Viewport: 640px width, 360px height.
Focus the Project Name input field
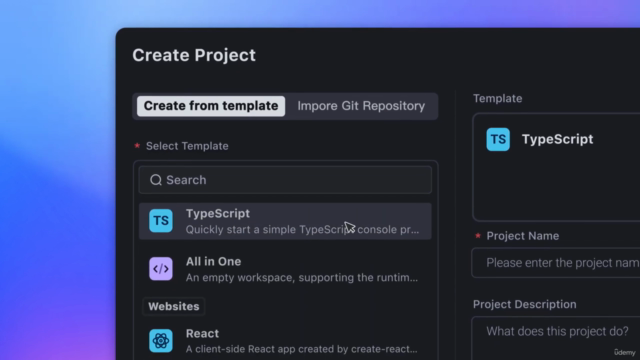pos(556,263)
